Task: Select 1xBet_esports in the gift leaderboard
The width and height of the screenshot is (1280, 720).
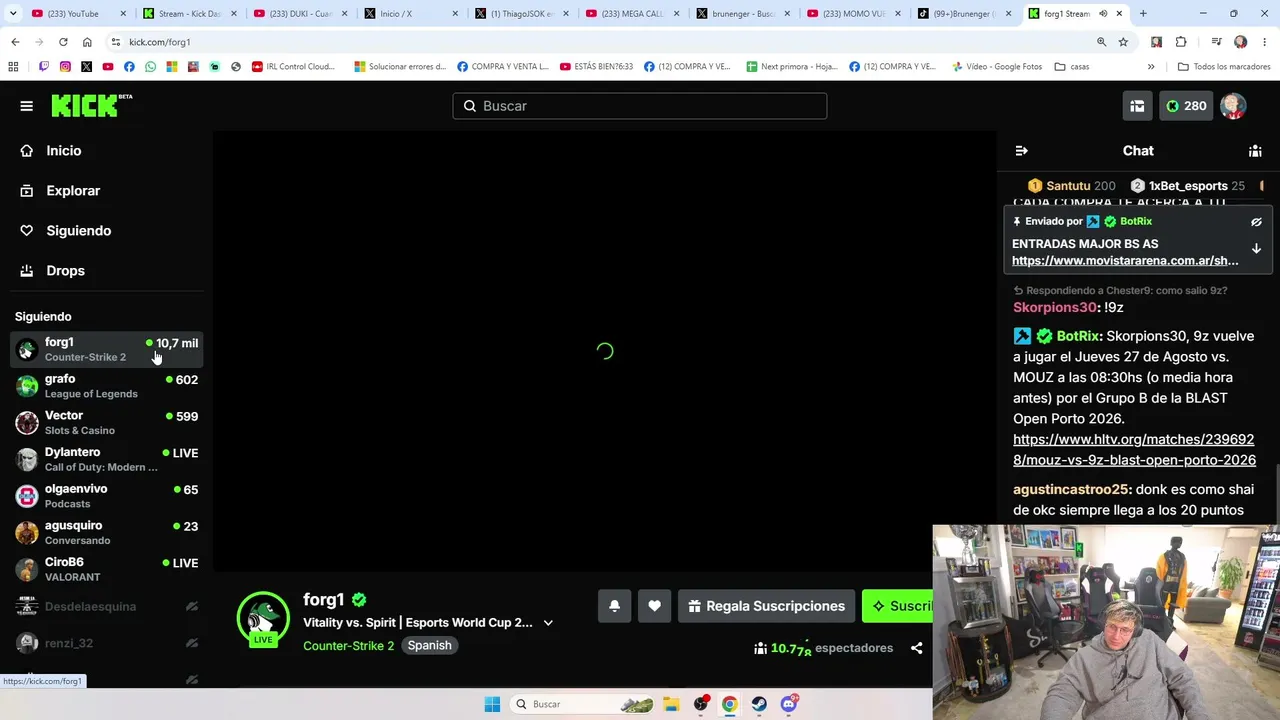Action: (1187, 186)
